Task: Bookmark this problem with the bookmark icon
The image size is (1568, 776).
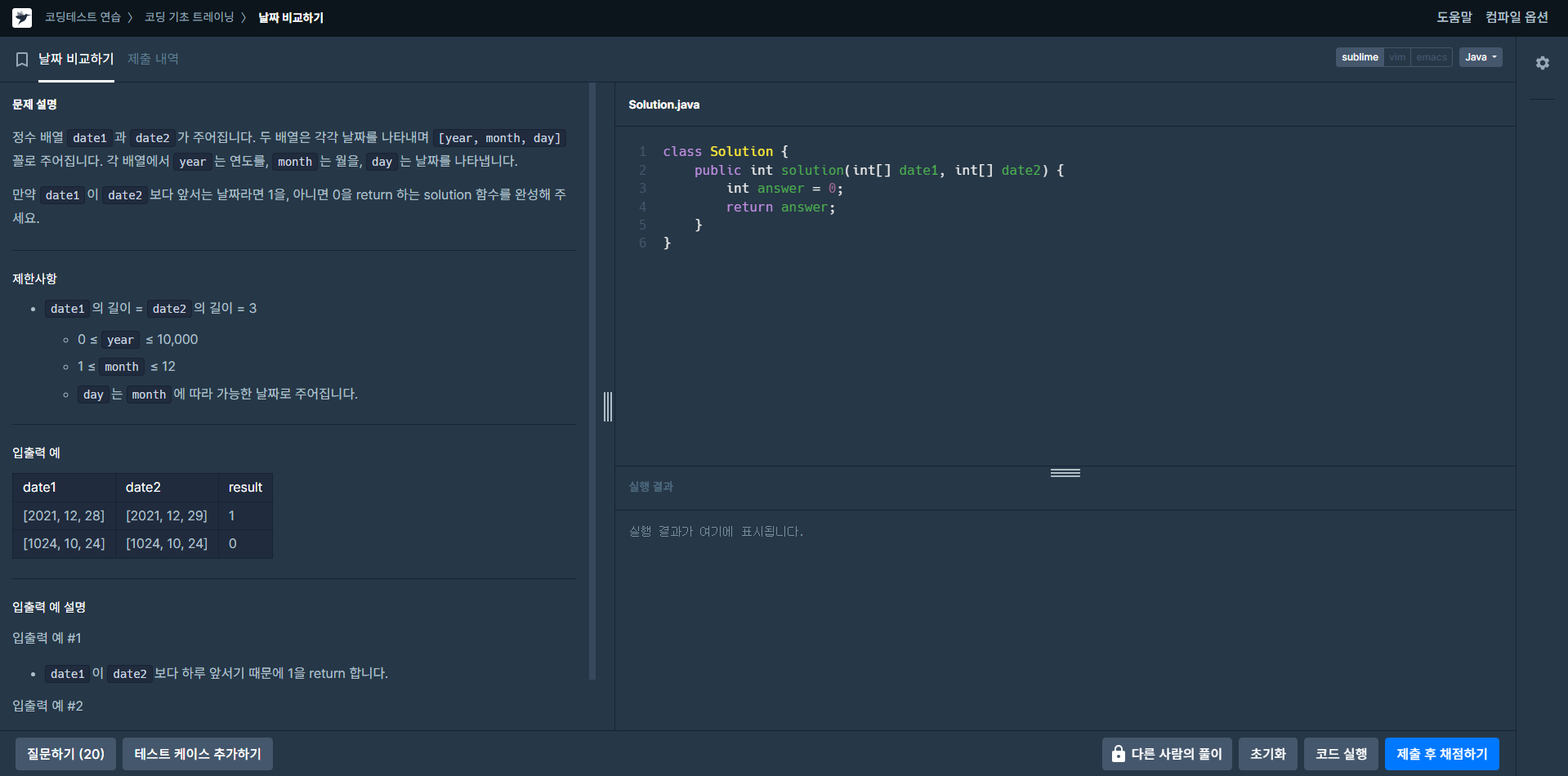Action: tap(22, 60)
